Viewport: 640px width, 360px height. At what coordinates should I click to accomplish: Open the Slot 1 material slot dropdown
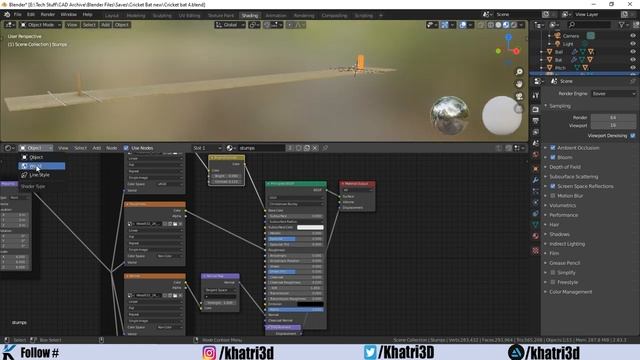tap(207, 148)
